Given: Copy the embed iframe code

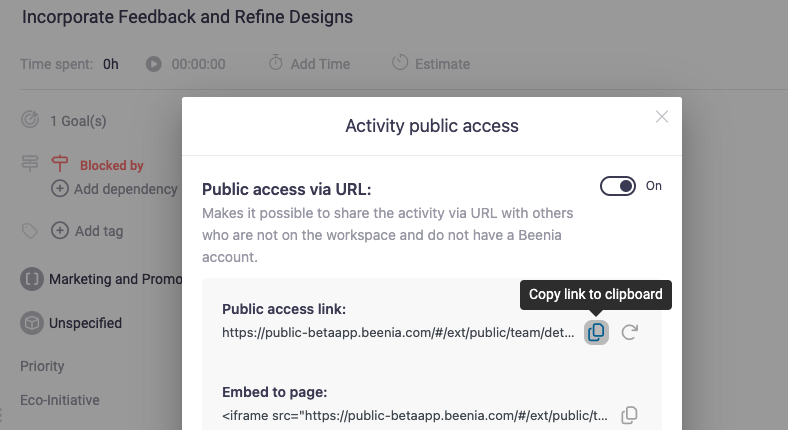Looking at the screenshot, I should click(x=629, y=415).
